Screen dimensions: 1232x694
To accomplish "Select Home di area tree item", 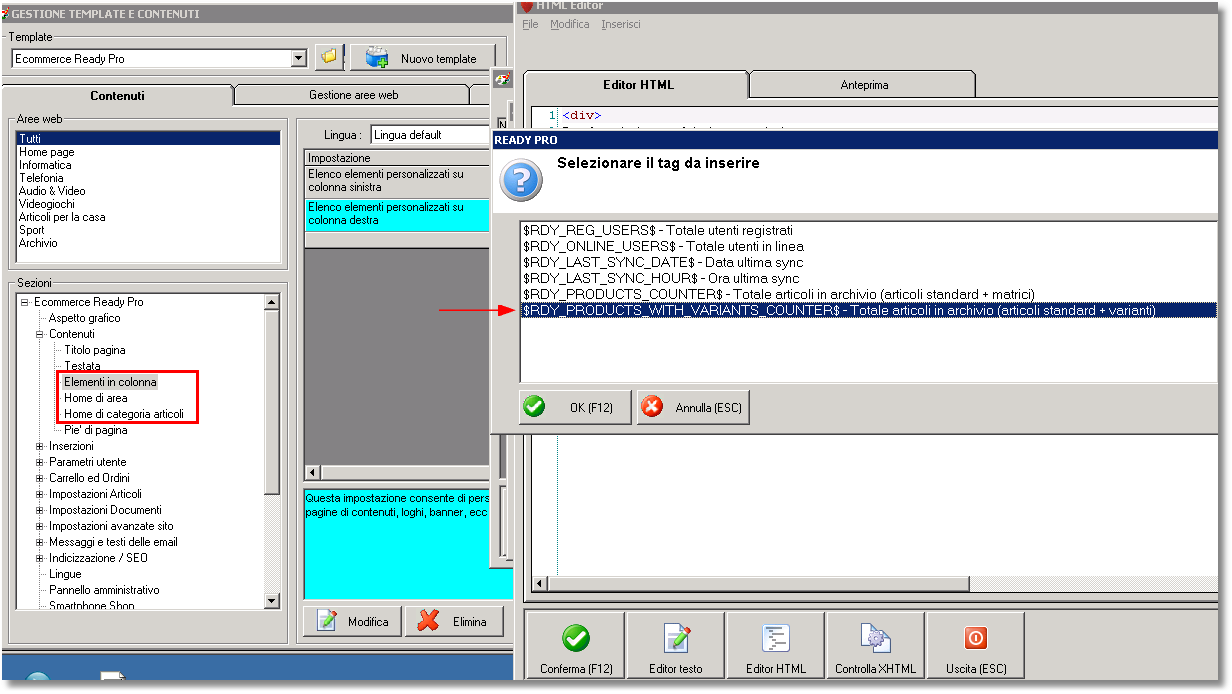I will click(96, 398).
